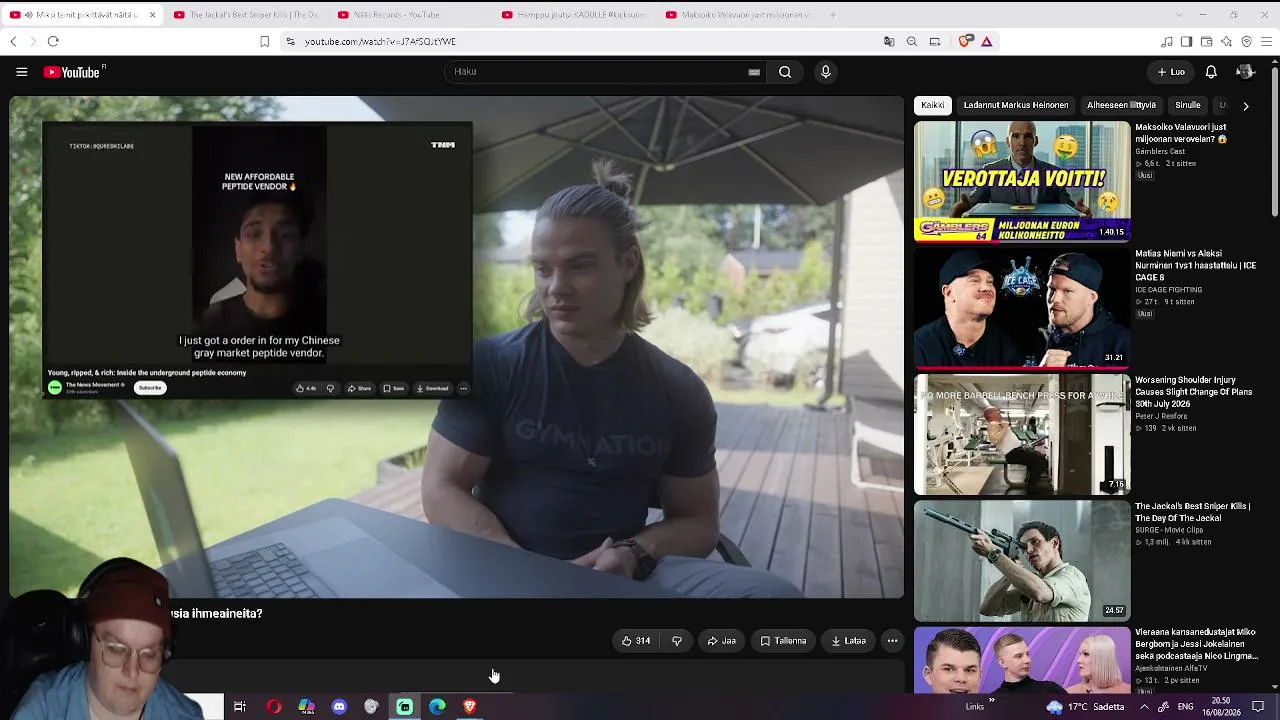Open the Leo AI sparkle icon
Image resolution: width=1280 pixels, height=720 pixels.
1227,41
